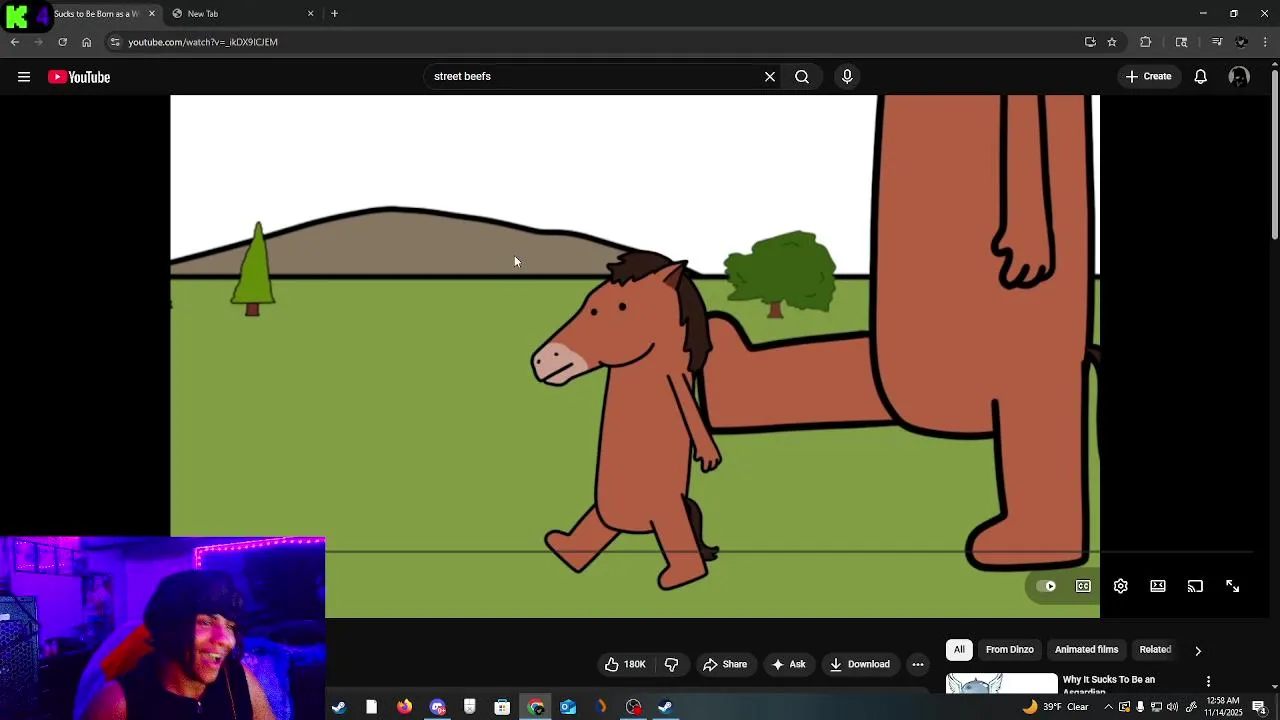This screenshot has height=720, width=1280.
Task: Open the Windows notification center
Action: (1259, 707)
